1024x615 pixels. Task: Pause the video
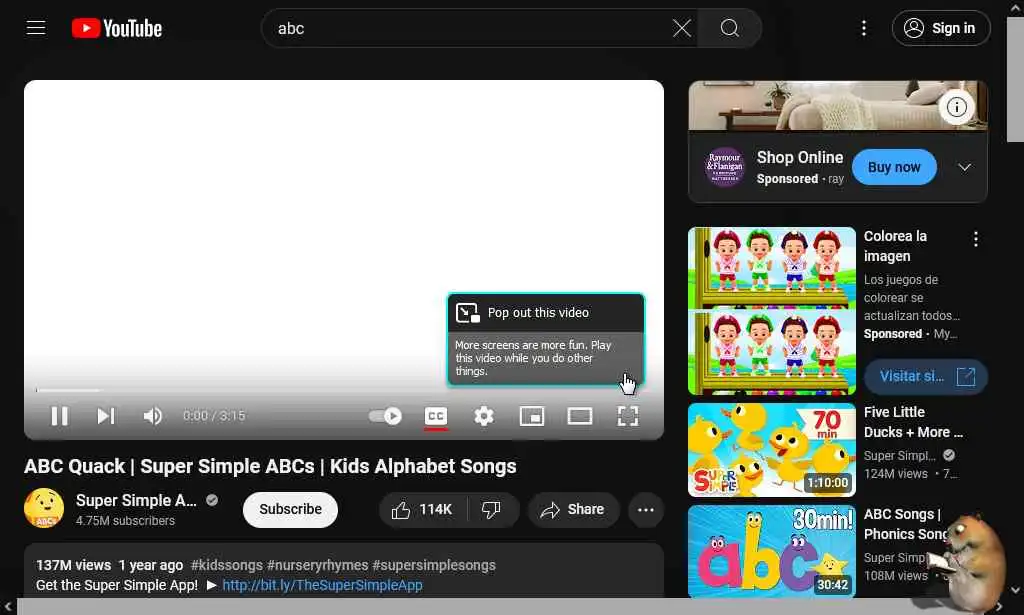click(59, 416)
